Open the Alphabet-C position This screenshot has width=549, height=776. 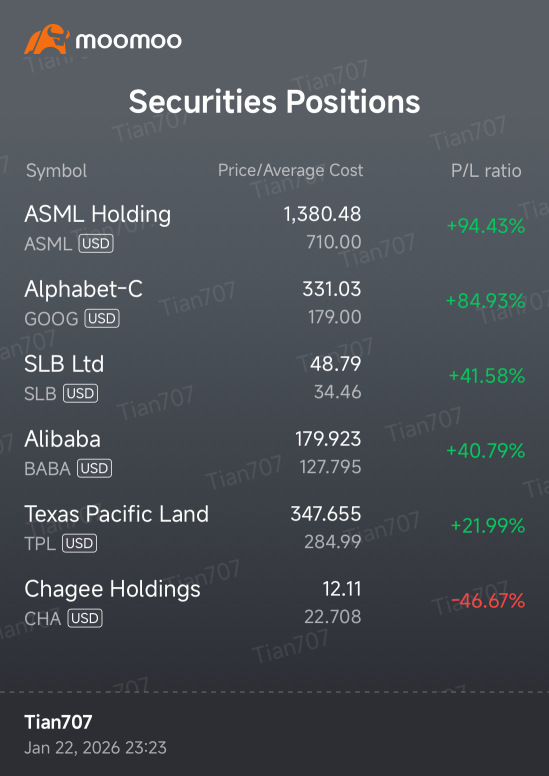coord(274,302)
